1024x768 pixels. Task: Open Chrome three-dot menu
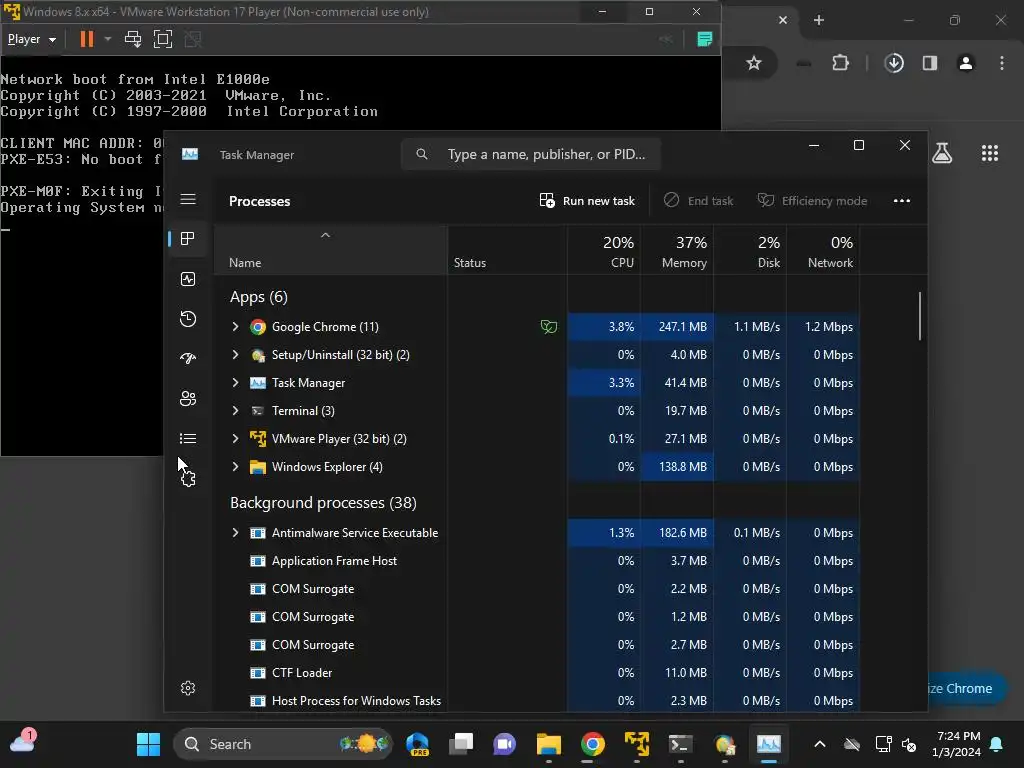click(1002, 63)
